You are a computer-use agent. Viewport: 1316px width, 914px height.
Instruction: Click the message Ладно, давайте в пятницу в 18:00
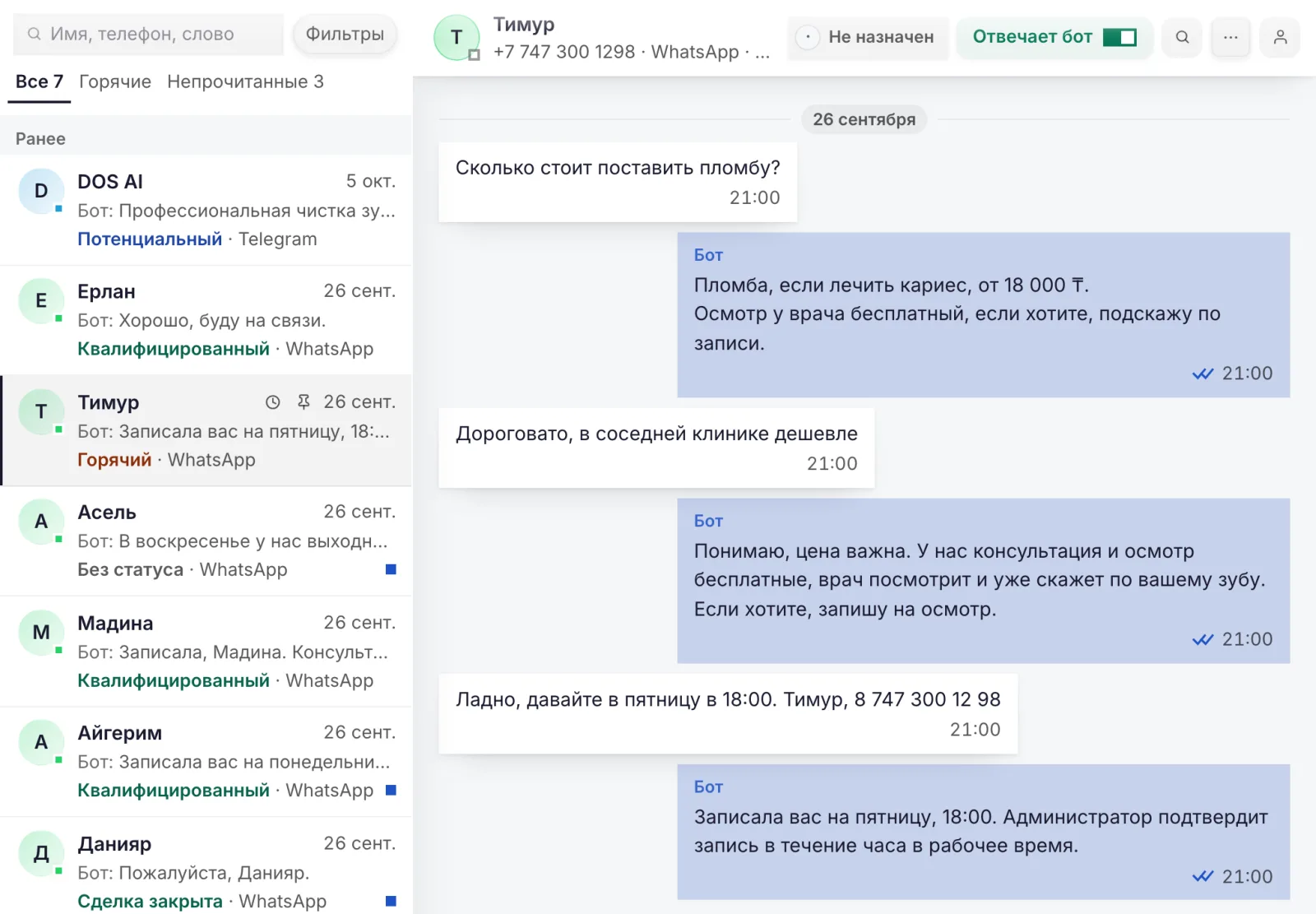pos(728,713)
